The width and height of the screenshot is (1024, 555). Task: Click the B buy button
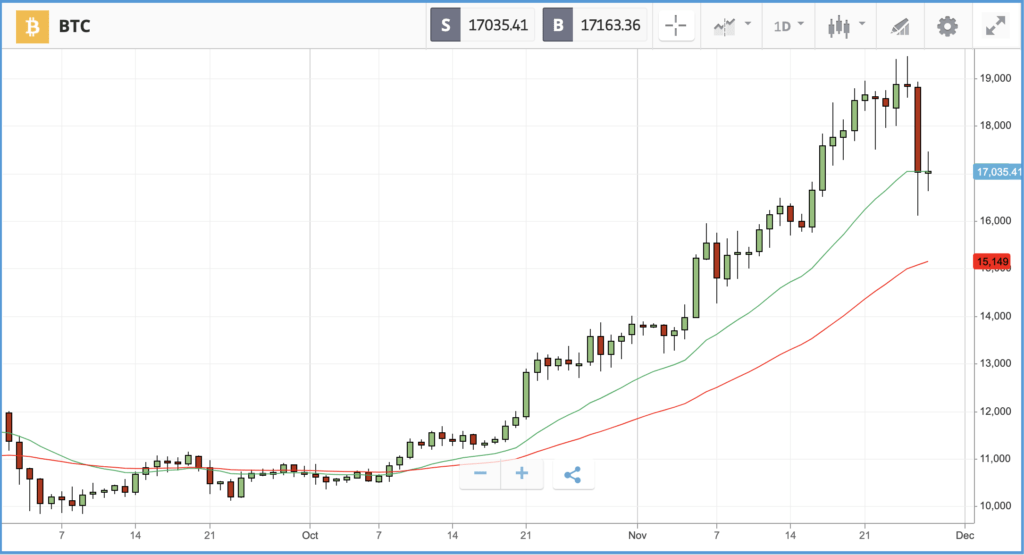point(558,25)
